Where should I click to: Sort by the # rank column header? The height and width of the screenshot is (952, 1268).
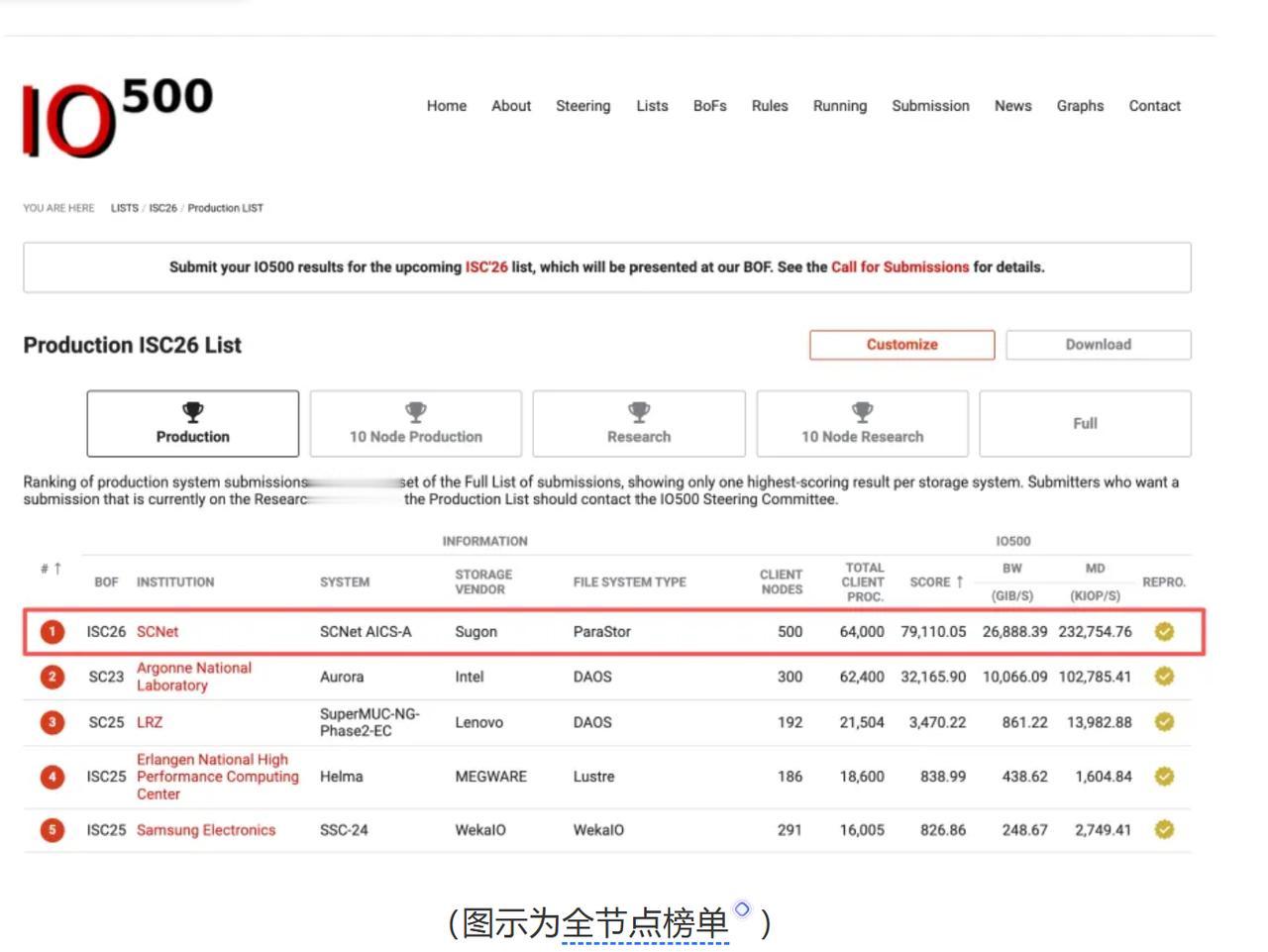[x=52, y=568]
